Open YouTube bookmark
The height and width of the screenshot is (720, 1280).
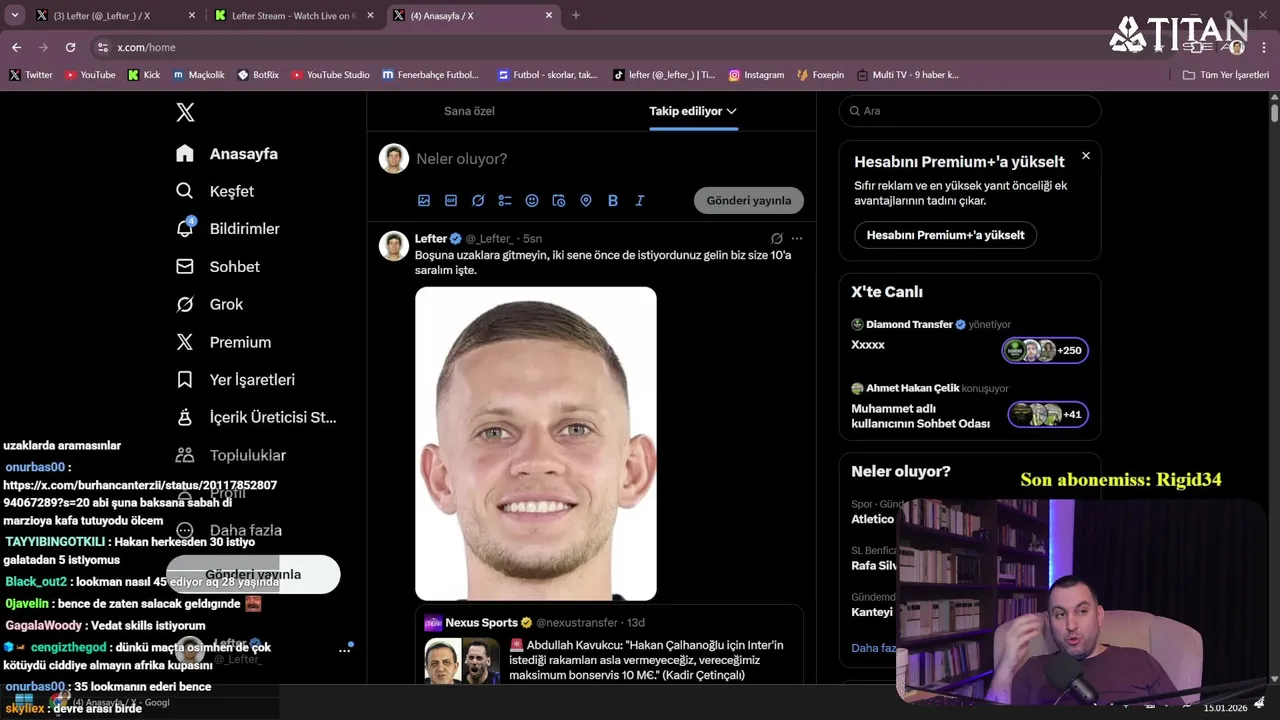coord(90,75)
